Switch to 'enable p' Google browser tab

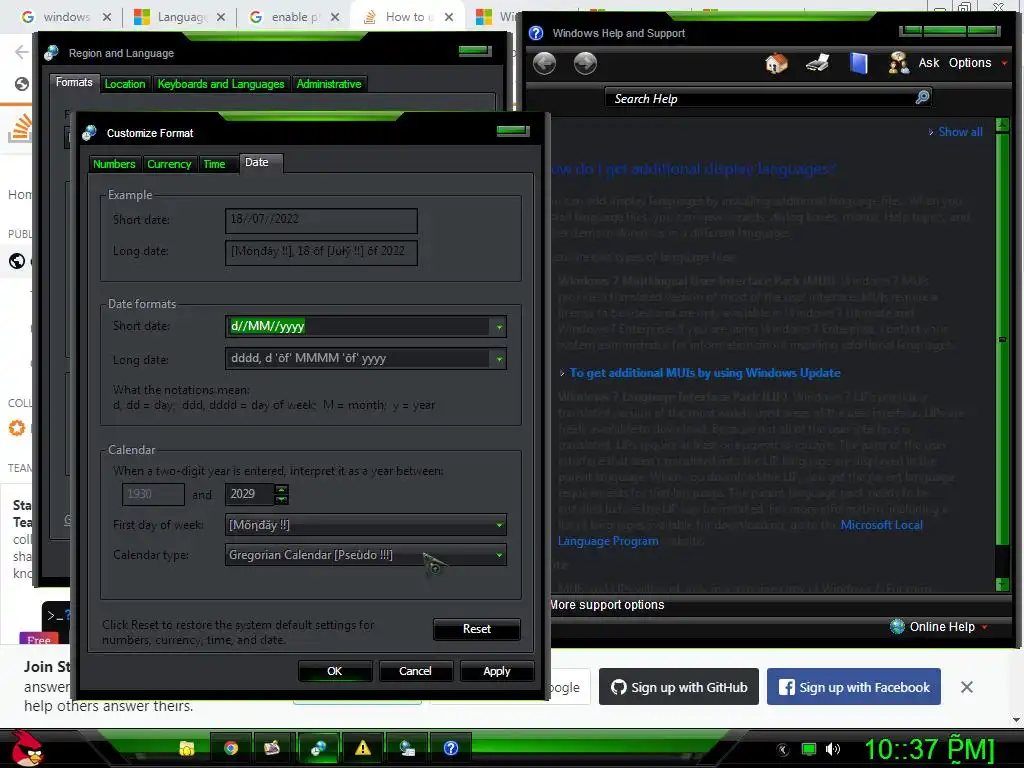tap(295, 16)
